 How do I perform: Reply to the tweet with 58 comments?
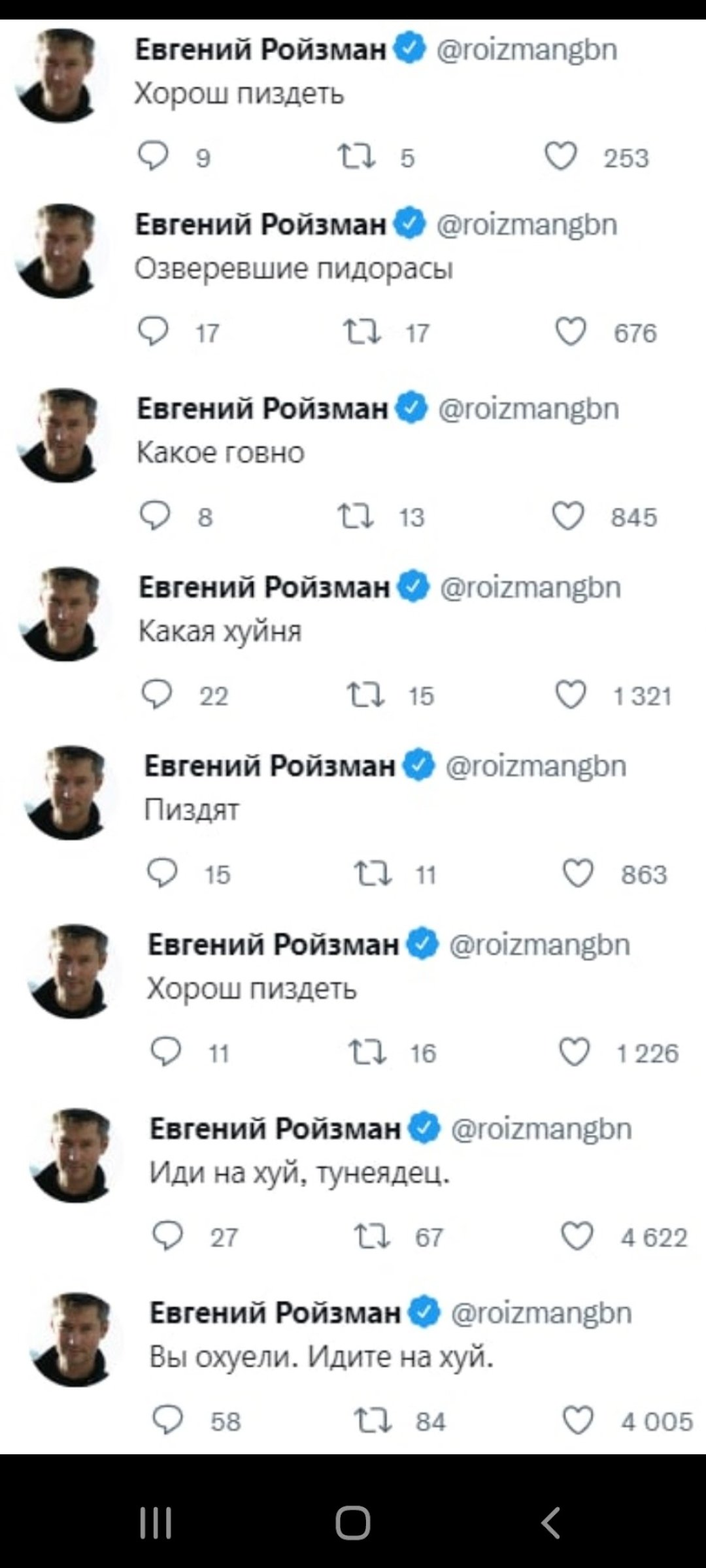(167, 1421)
